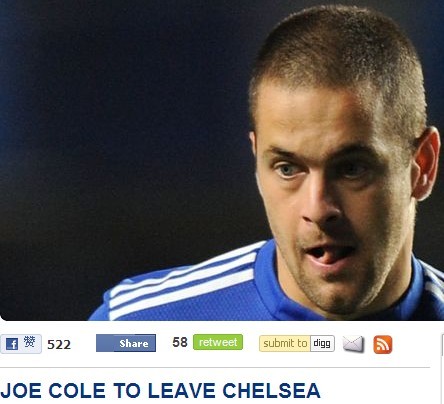The width and height of the screenshot is (444, 404).
Task: Click the Facebook logo on like button
Action: (x=12, y=344)
